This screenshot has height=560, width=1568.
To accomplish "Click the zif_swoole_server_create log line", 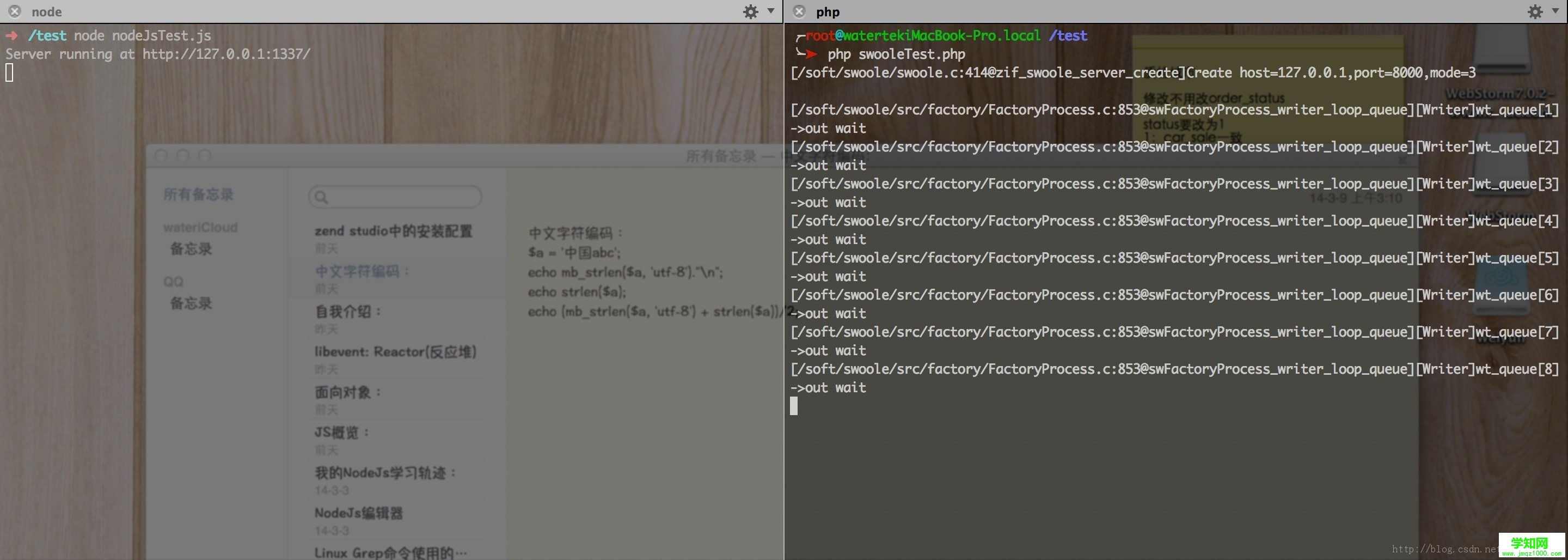I will coord(1133,72).
